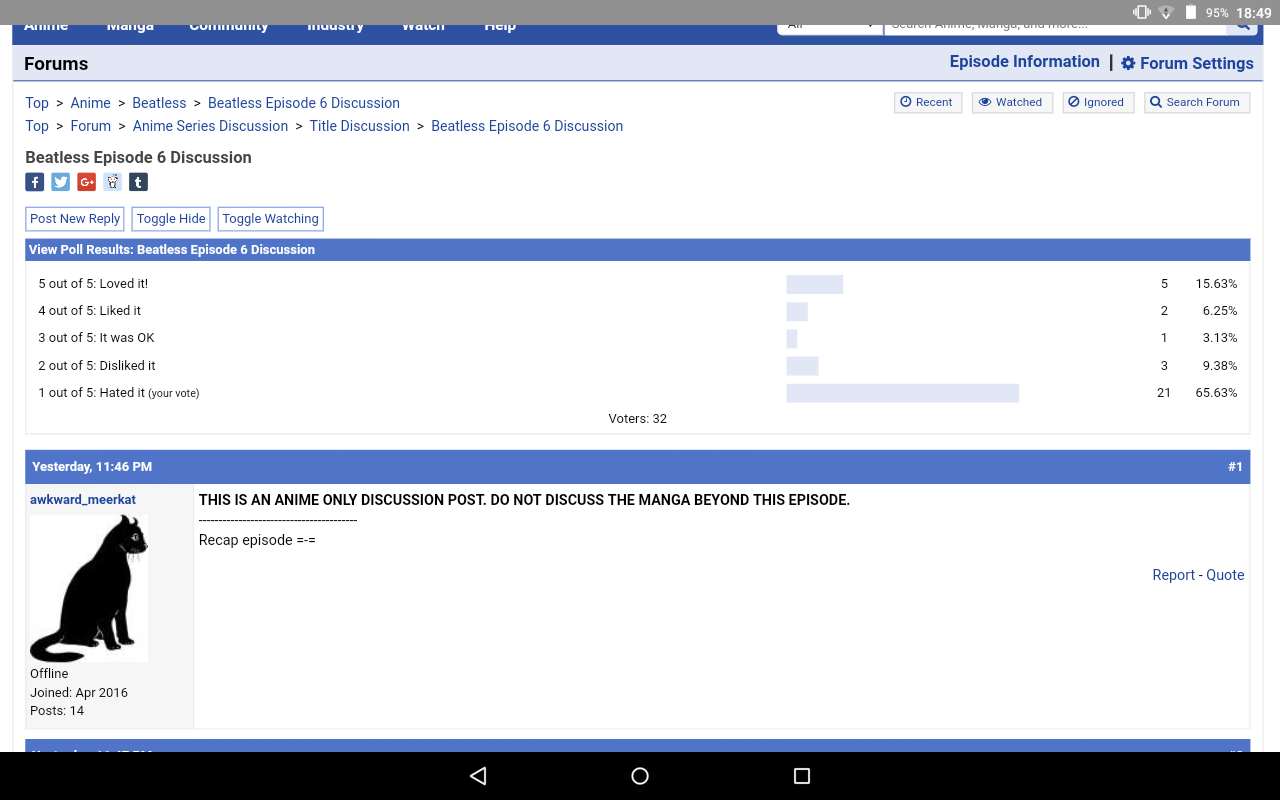1280x800 pixels.
Task: Click Top in the first breadcrumb row
Action: pyautogui.click(x=37, y=103)
